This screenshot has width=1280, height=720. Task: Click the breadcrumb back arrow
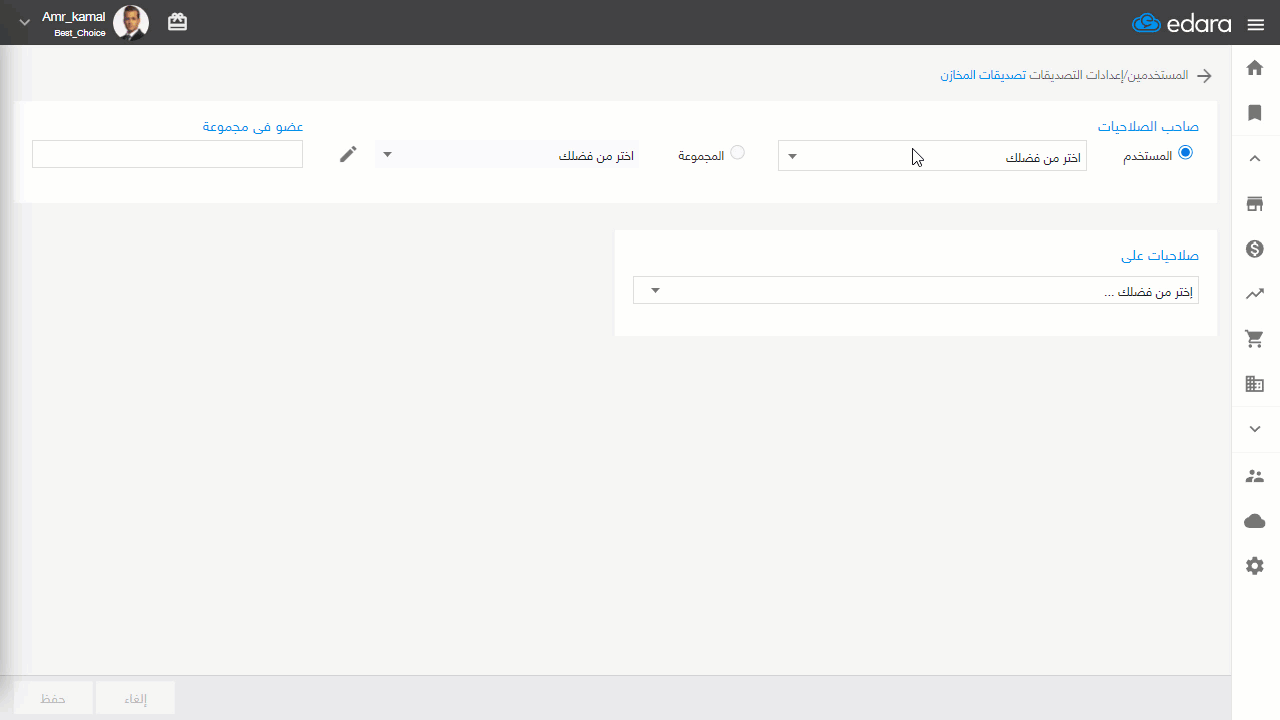pos(1205,76)
